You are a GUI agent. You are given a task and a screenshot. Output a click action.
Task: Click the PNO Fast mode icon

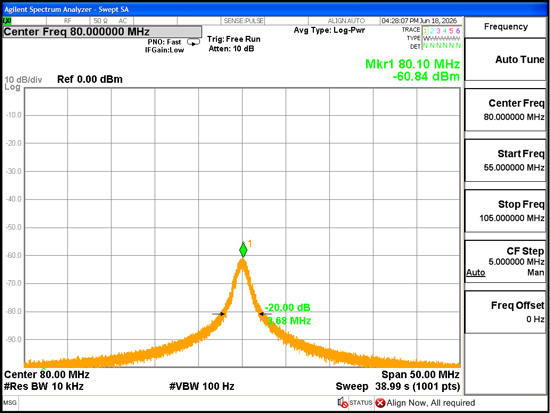click(193, 42)
